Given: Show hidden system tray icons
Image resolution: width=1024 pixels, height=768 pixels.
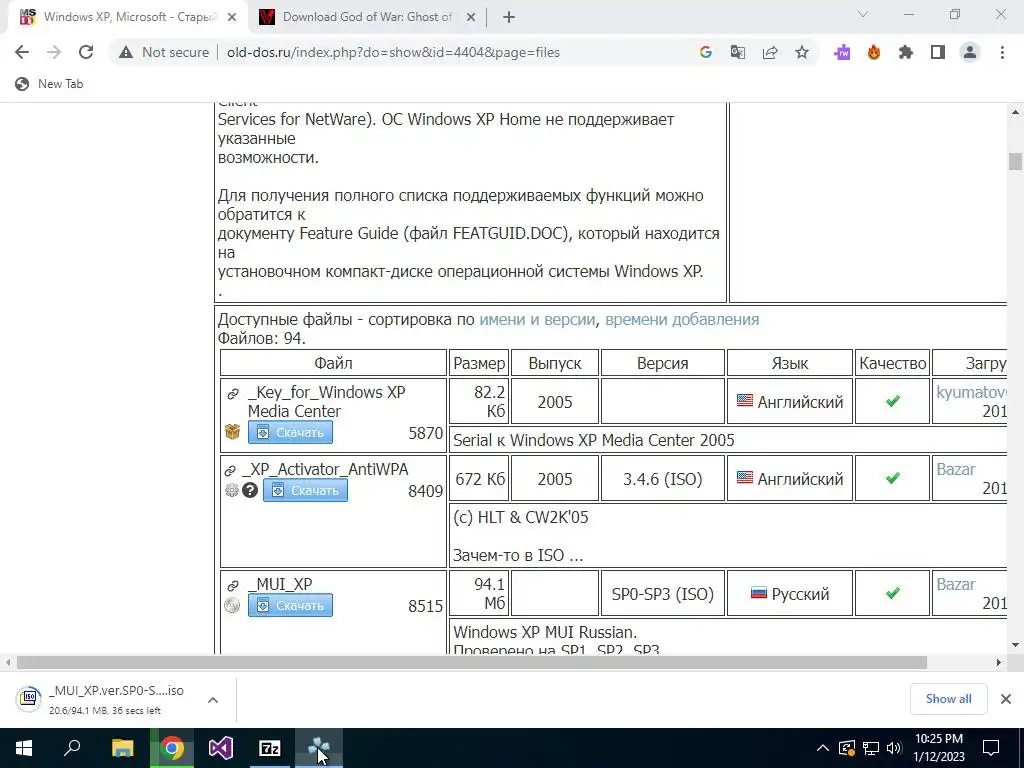Looking at the screenshot, I should pos(823,748).
